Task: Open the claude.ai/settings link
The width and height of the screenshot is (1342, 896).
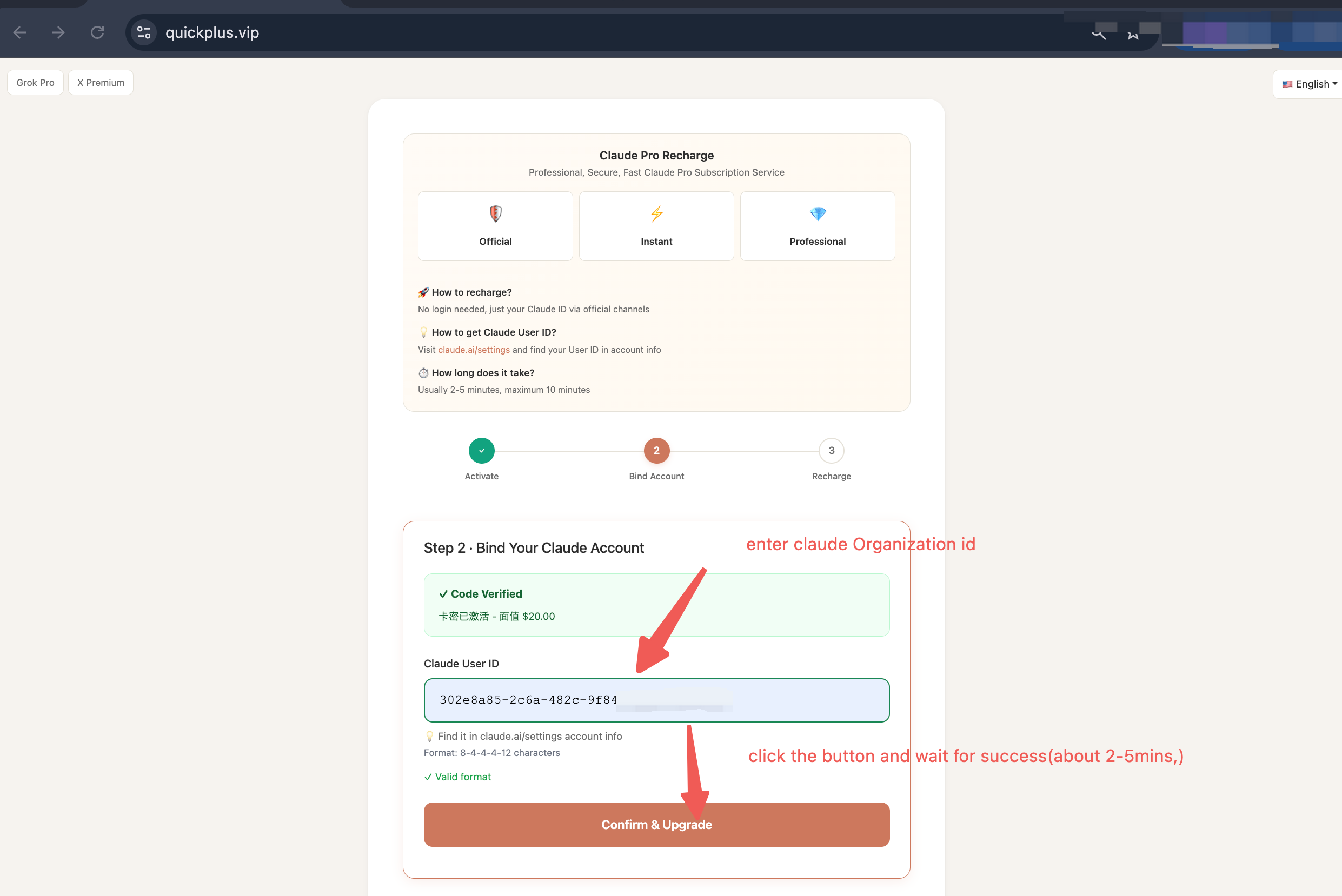Action: [473, 350]
